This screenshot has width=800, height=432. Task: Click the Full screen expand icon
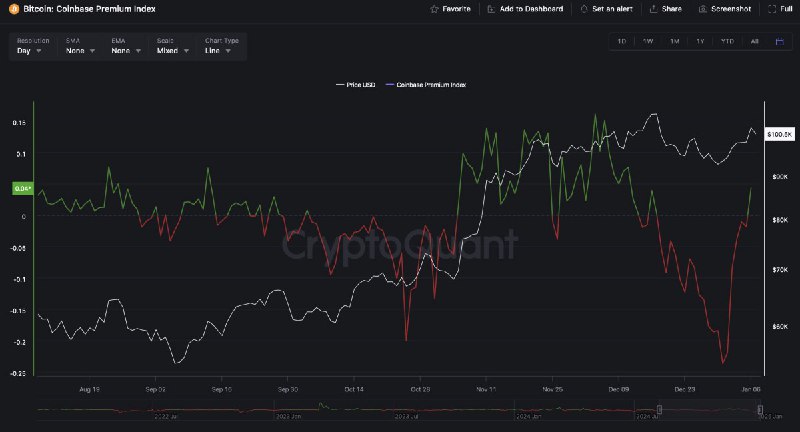click(x=772, y=9)
